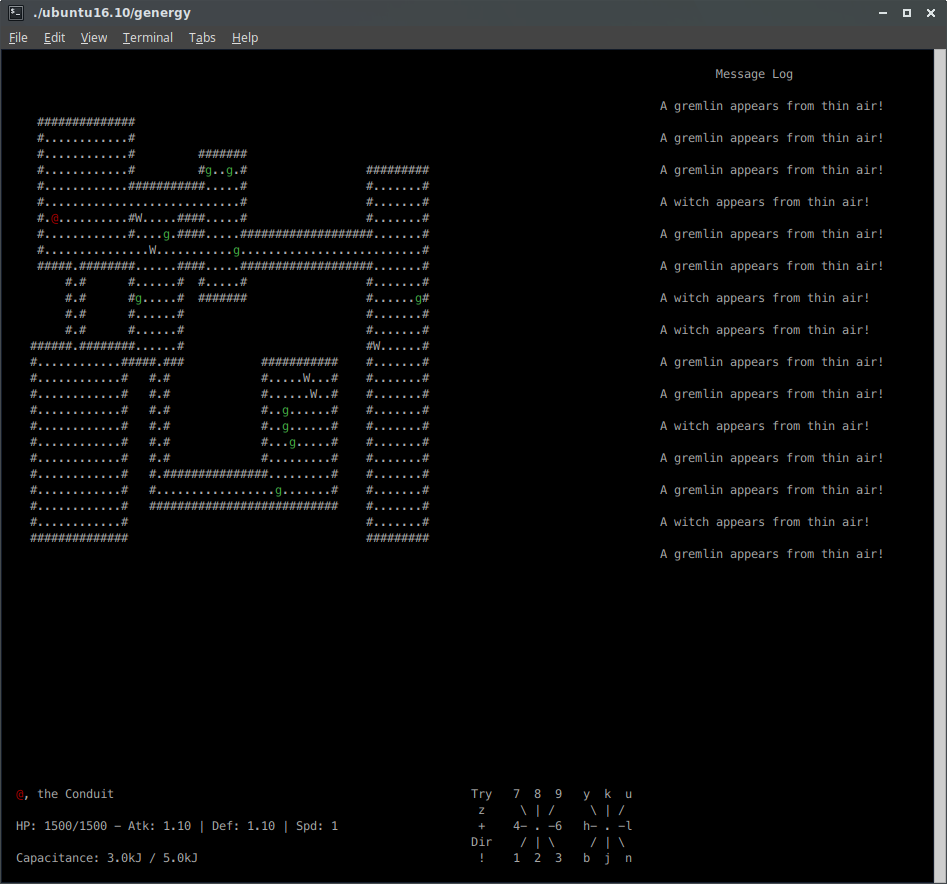
Task: Click the Capacitance 3.0kJ / 5.0kJ readout
Action: [x=107, y=858]
